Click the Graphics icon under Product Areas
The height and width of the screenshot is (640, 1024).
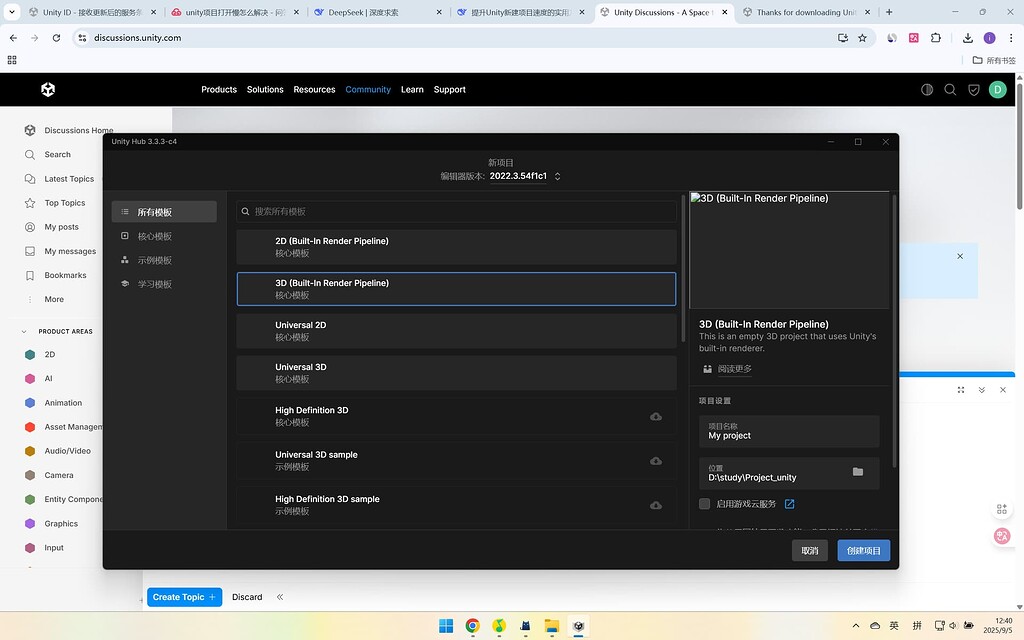31,523
